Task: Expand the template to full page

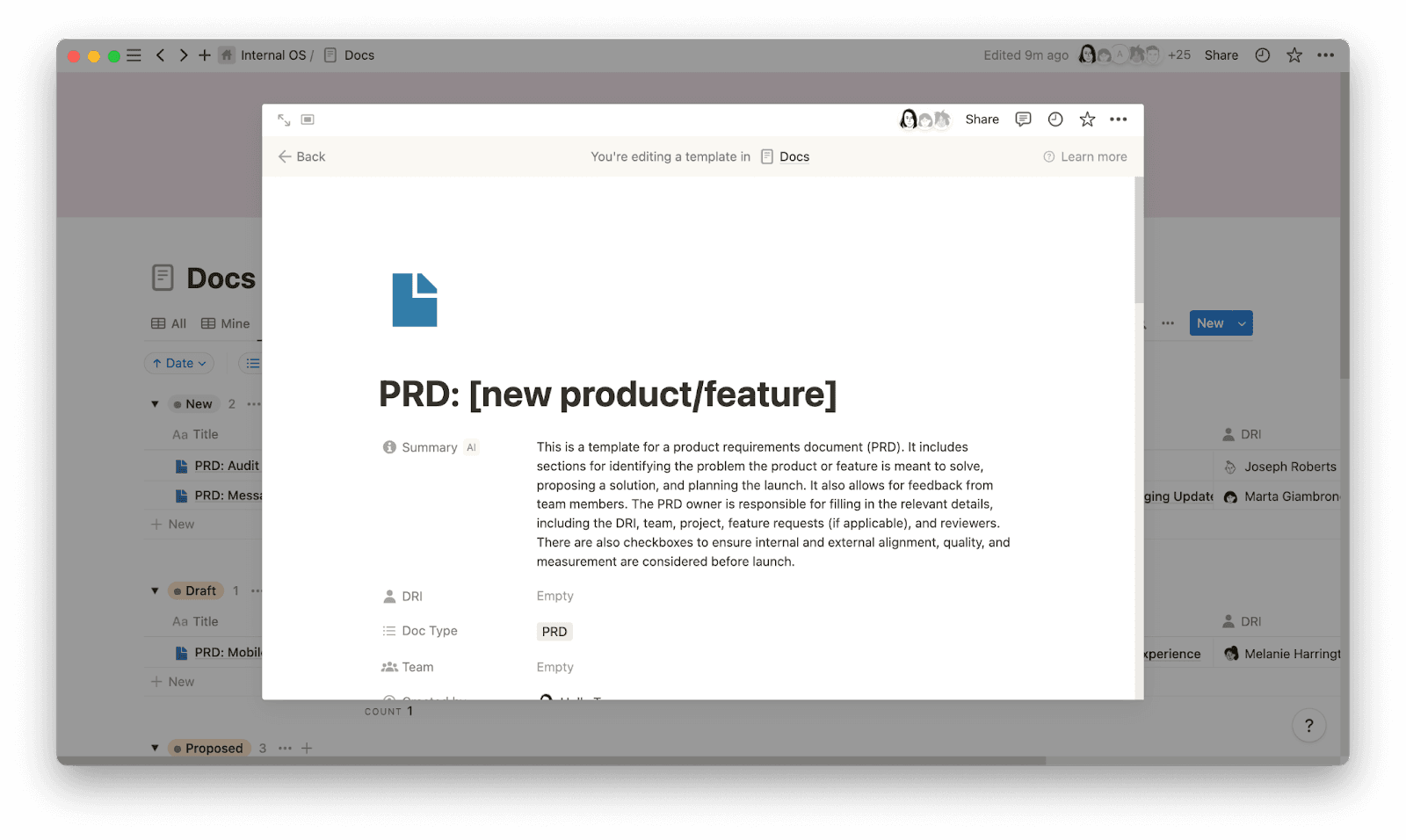Action: [283, 119]
